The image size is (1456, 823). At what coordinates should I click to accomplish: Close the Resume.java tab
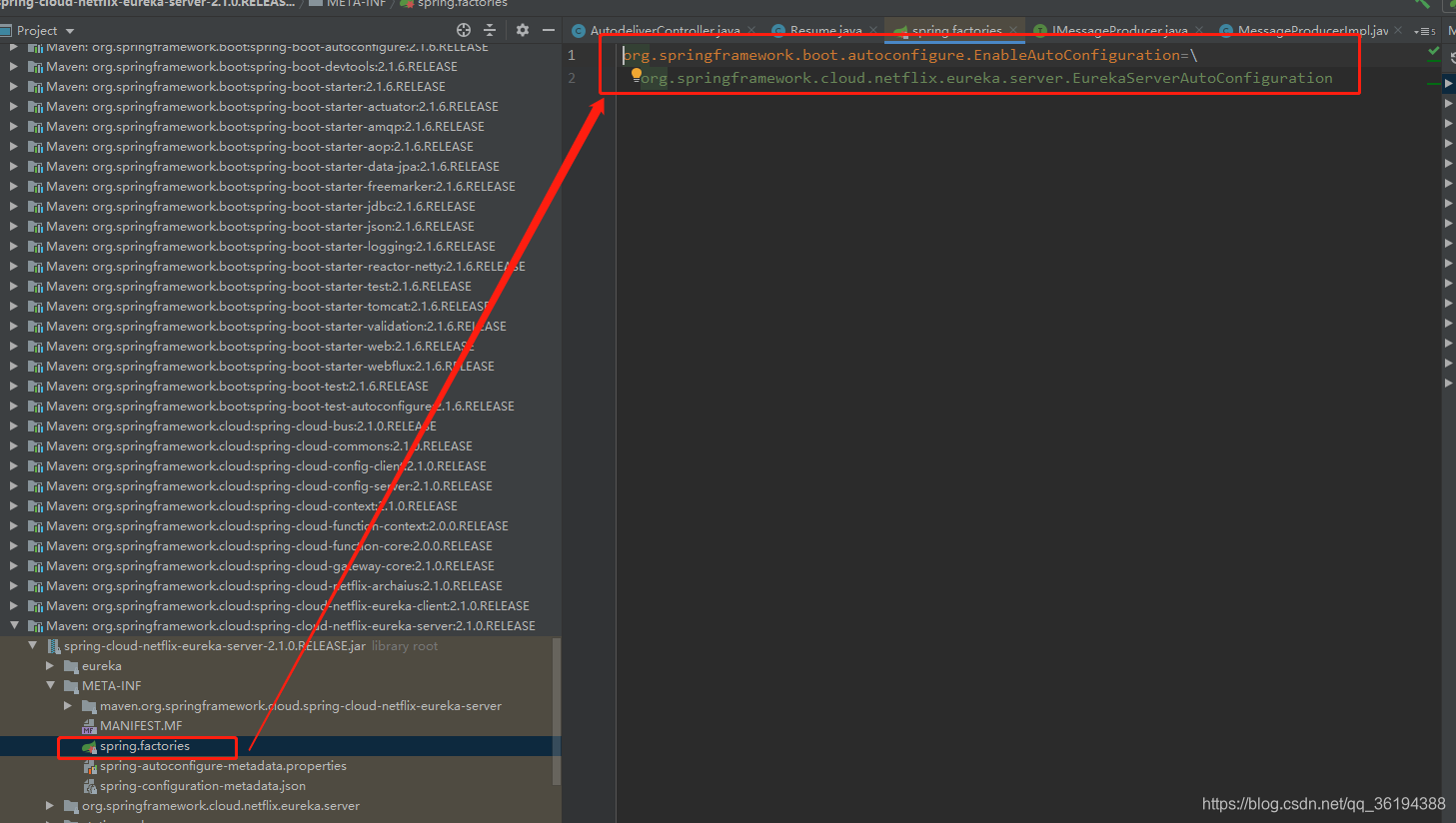click(x=872, y=31)
